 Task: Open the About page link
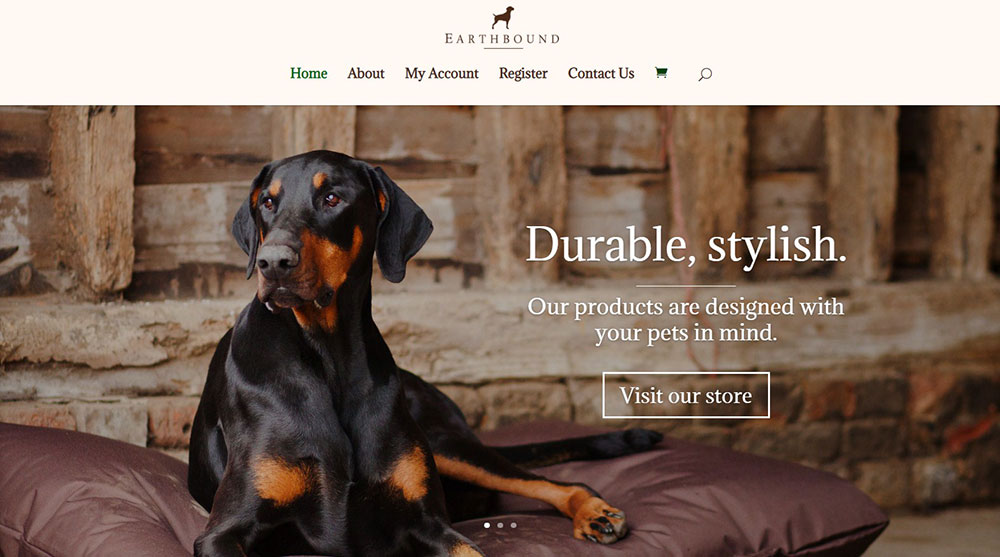click(365, 73)
